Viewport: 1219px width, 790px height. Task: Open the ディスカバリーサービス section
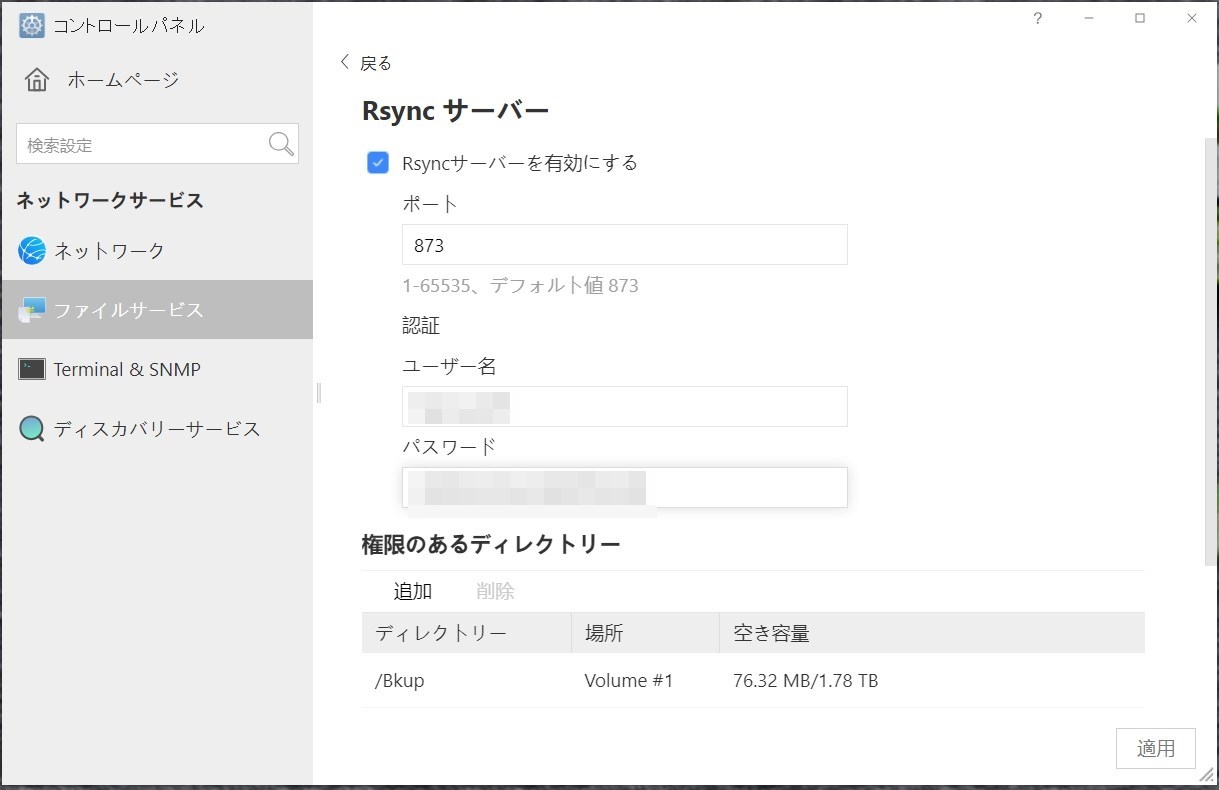pyautogui.click(x=157, y=429)
